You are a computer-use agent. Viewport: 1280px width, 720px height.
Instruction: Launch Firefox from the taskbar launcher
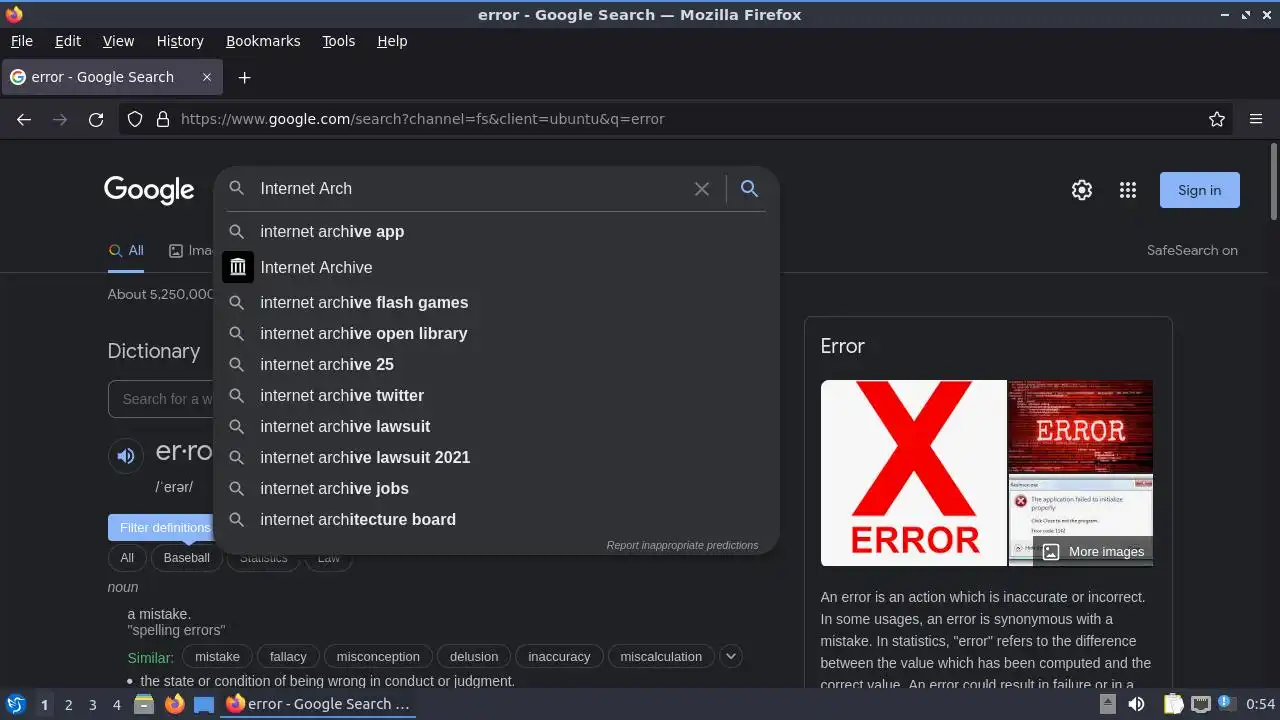(x=174, y=704)
